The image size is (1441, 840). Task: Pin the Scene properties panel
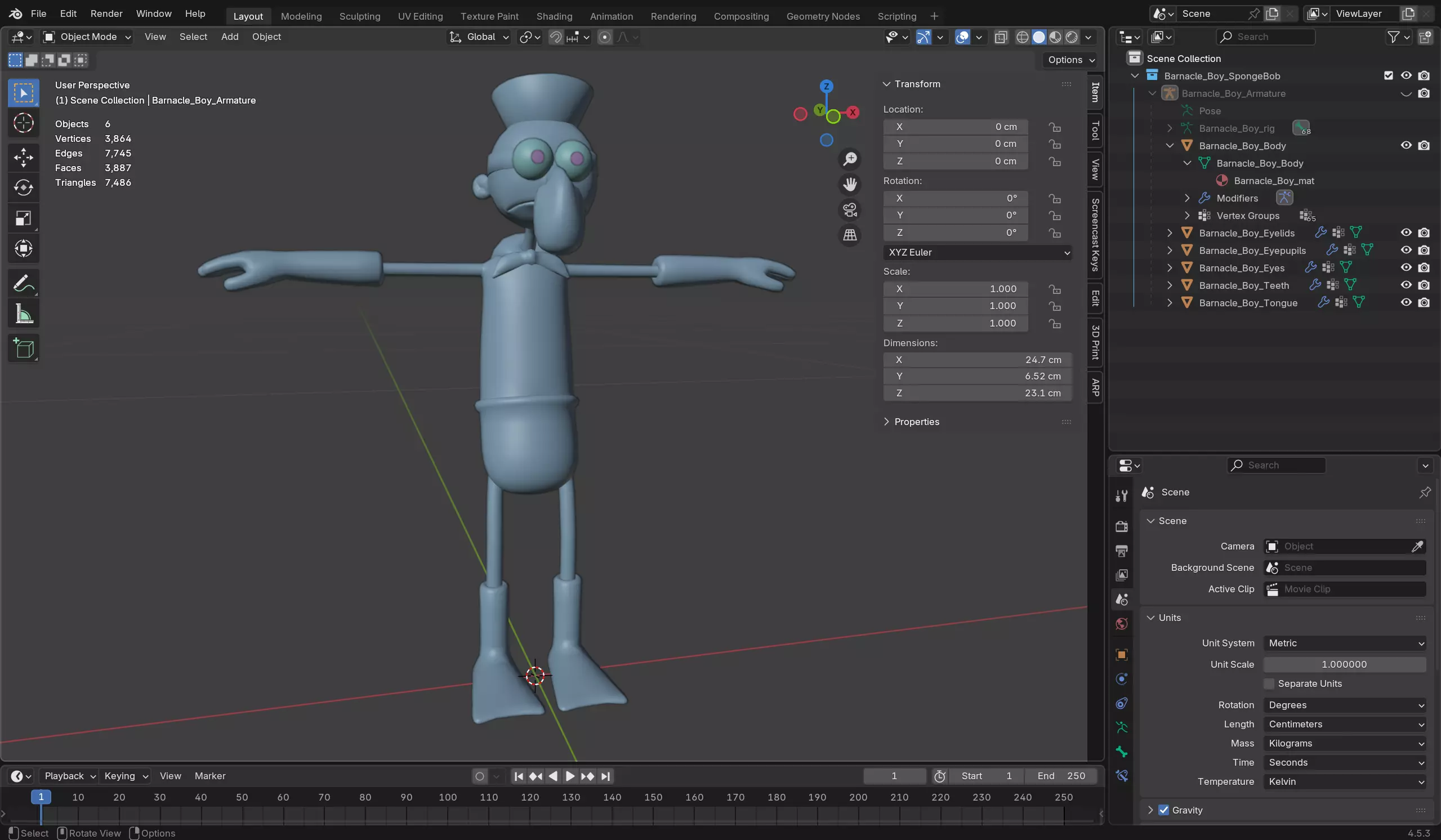(1425, 492)
